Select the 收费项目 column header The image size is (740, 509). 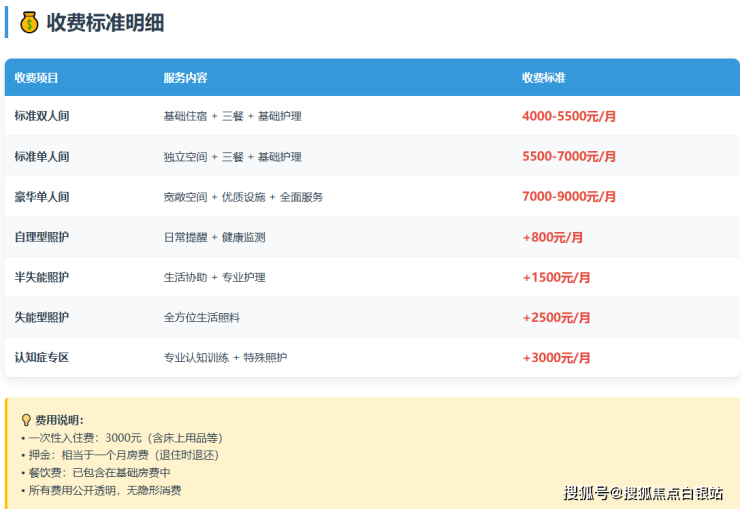(x=37, y=78)
